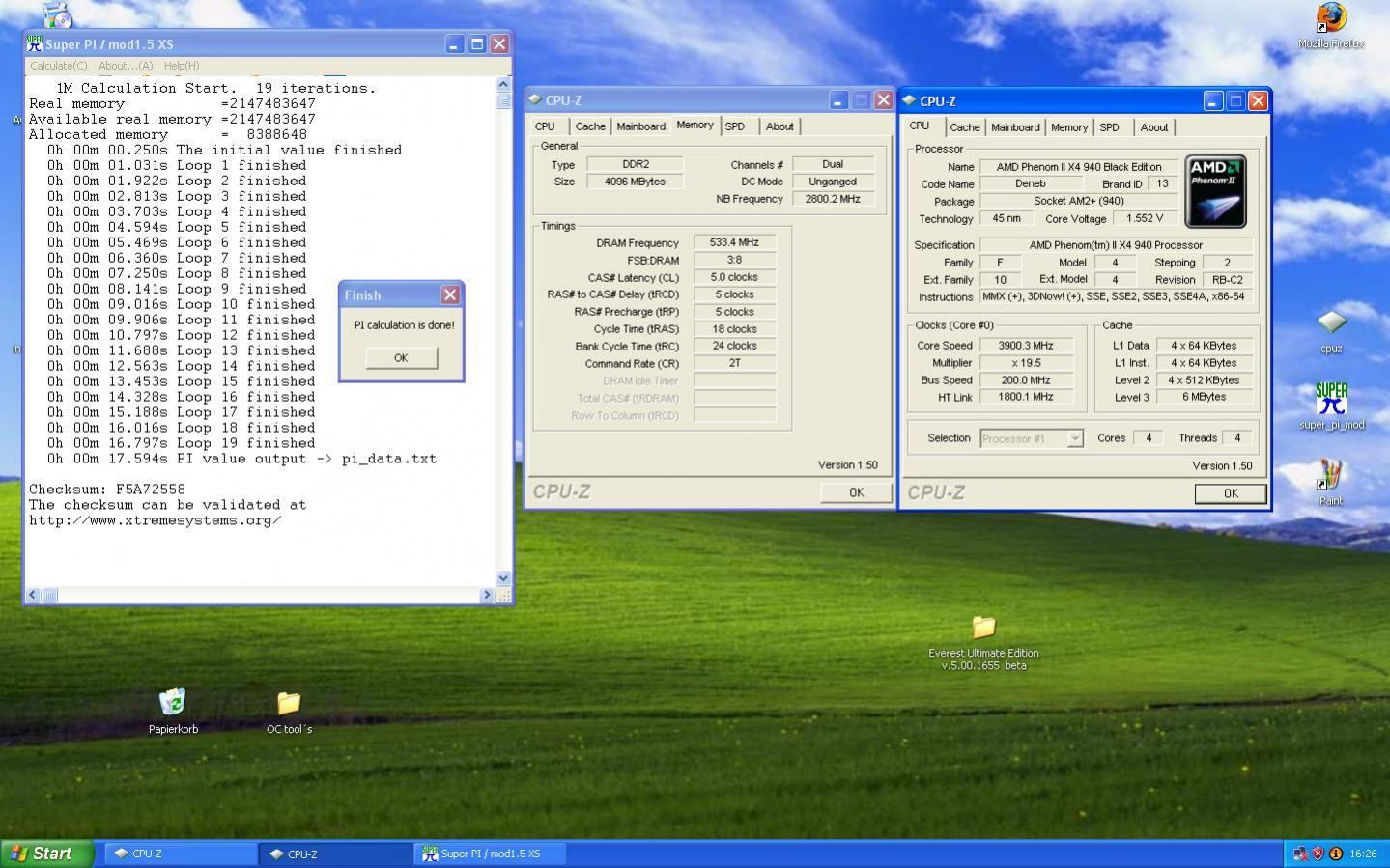
Task: Click the NB Frequency 2800.2 MHz field
Action: click(x=833, y=199)
